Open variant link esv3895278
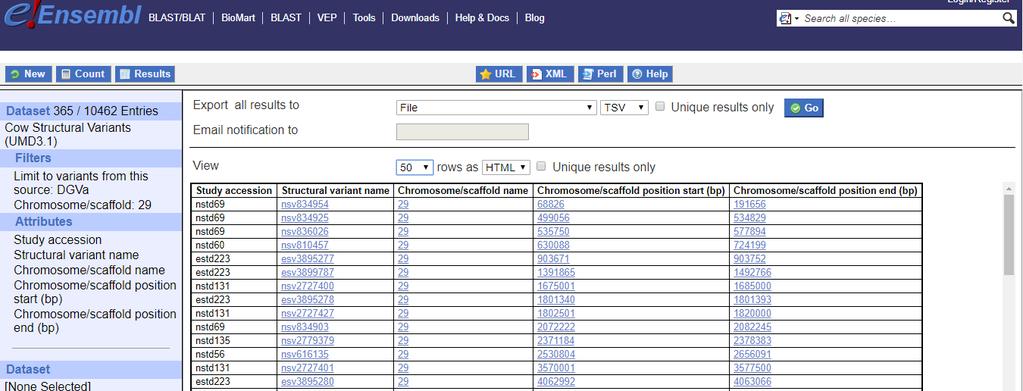Image resolution: width=1023 pixels, height=391 pixels. tap(307, 300)
